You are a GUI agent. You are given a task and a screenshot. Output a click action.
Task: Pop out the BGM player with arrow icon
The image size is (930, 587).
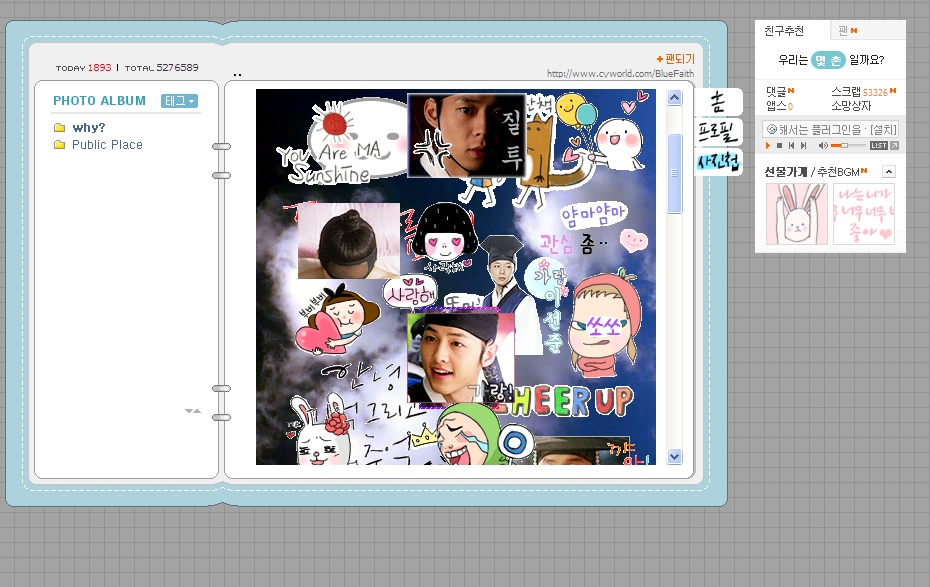pyautogui.click(x=894, y=145)
